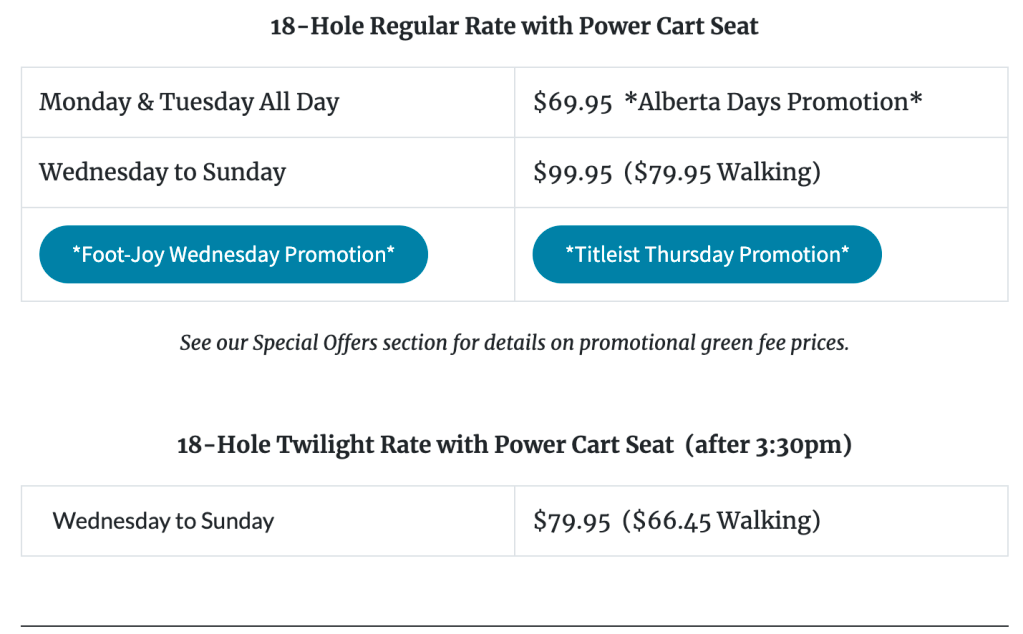Screen dimensions: 1023x634
Task: Click the ($66.45 Walking) text
Action: point(720,521)
